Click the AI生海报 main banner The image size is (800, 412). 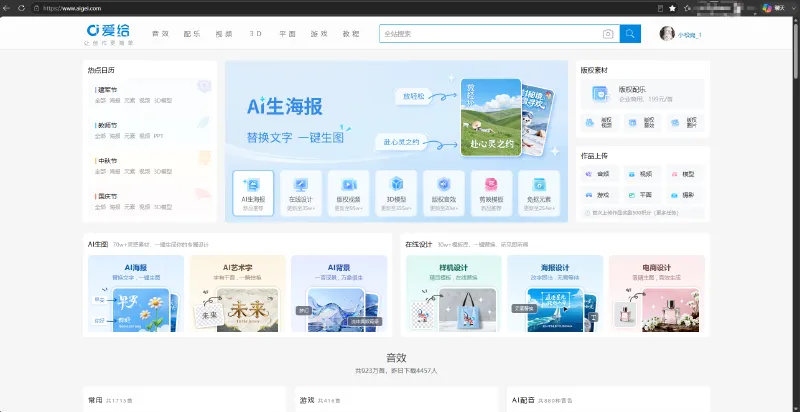(x=396, y=115)
